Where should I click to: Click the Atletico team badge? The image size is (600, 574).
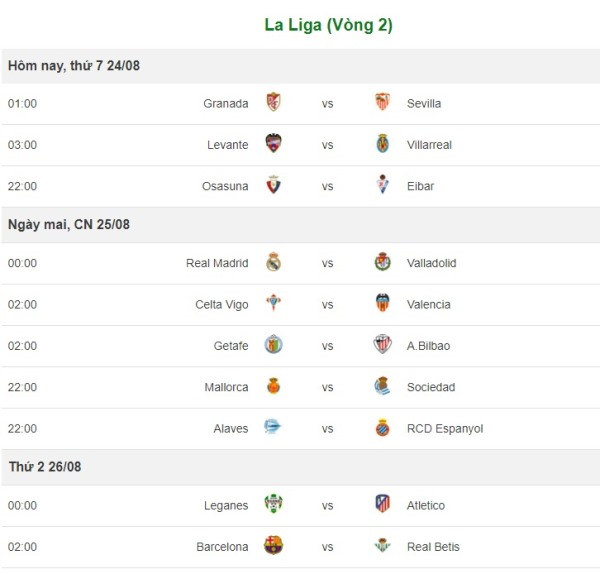pos(382,505)
